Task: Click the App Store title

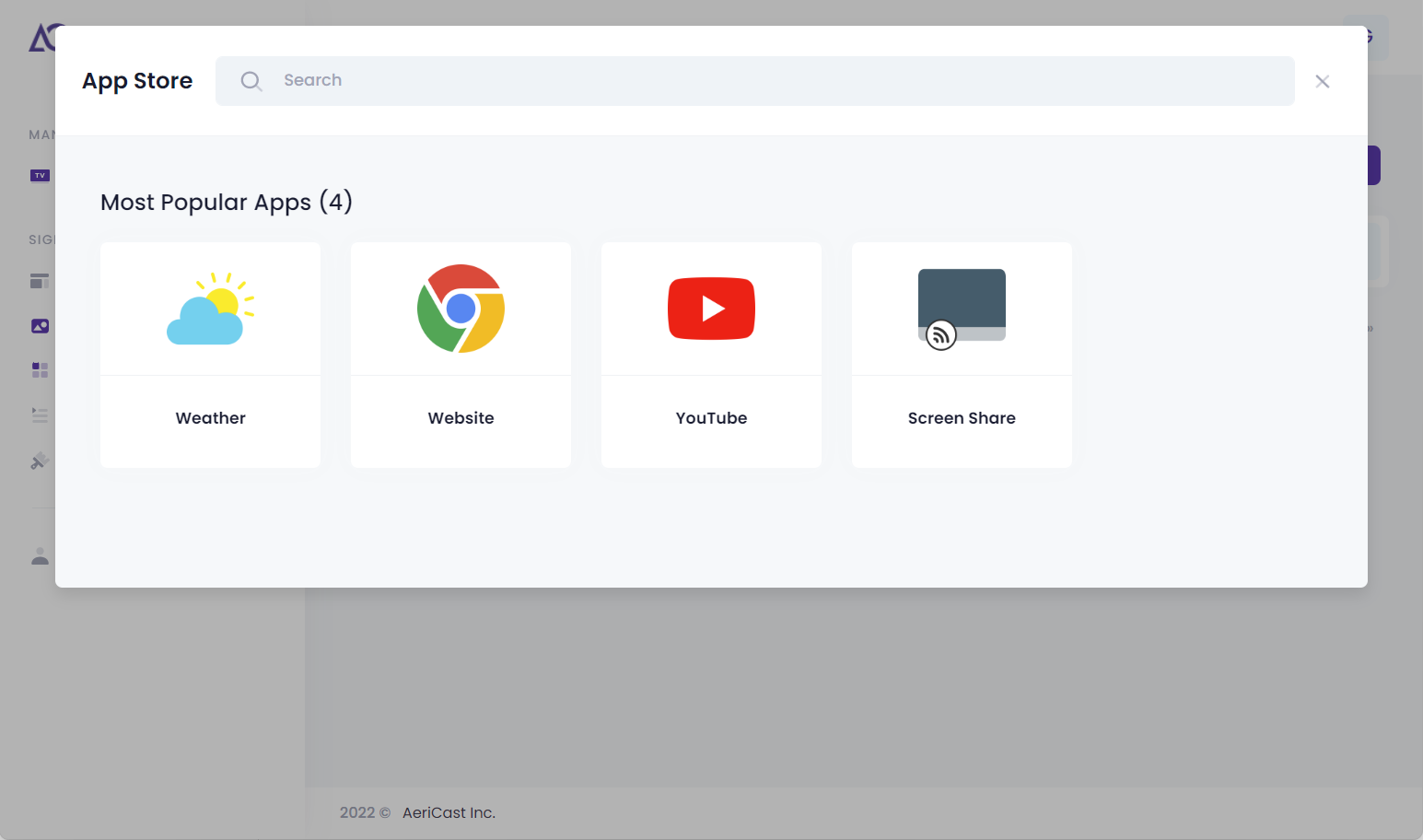Action: tap(137, 81)
